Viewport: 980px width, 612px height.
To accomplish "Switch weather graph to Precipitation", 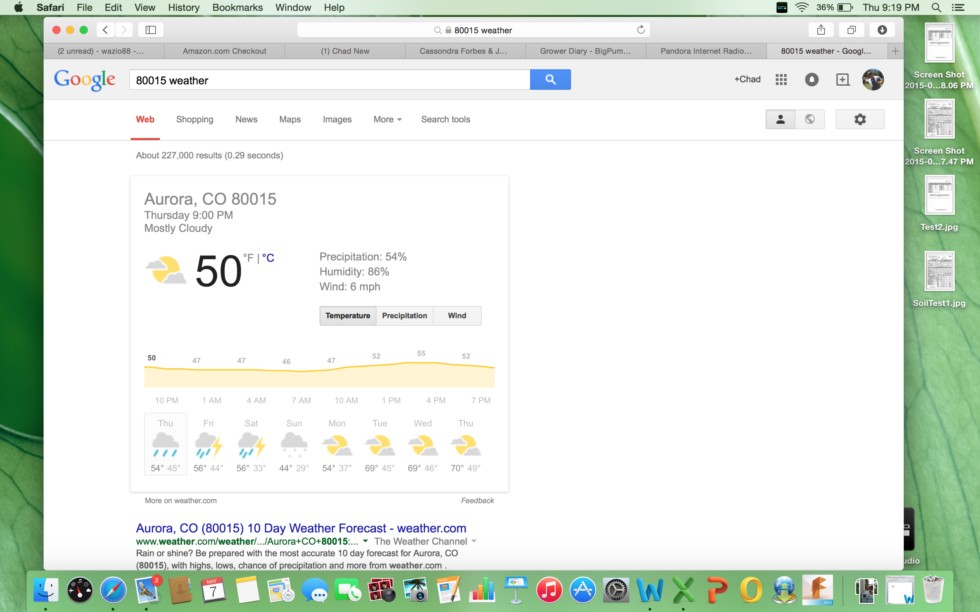I will pos(404,316).
